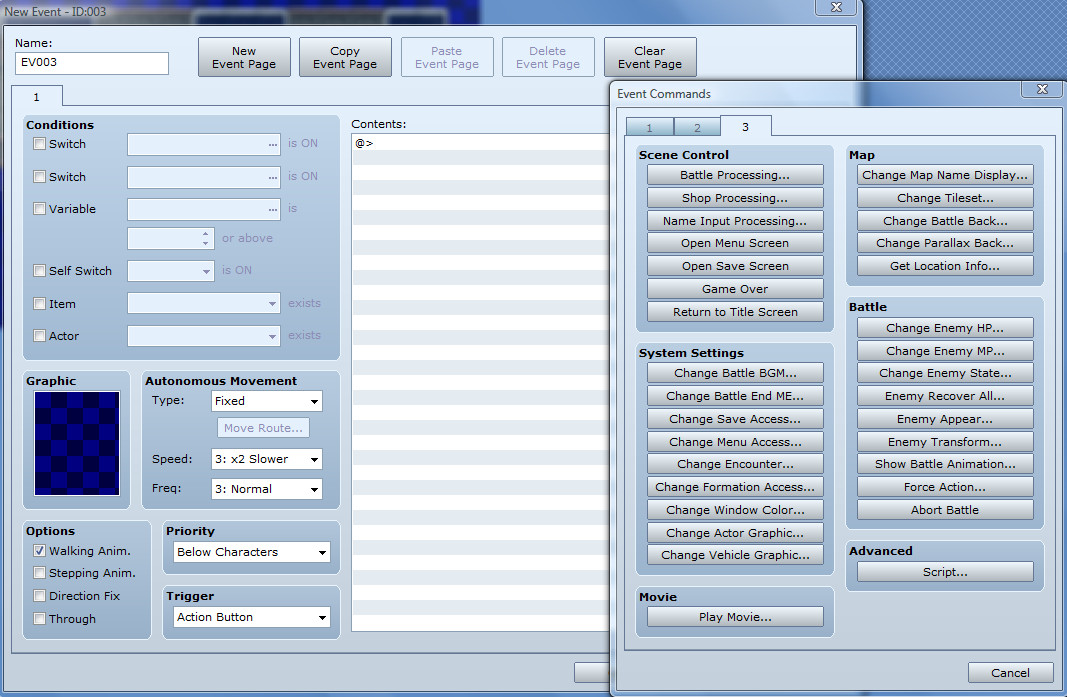Image resolution: width=1067 pixels, height=697 pixels.
Task: Click the Clear Event Page button
Action: [x=650, y=57]
